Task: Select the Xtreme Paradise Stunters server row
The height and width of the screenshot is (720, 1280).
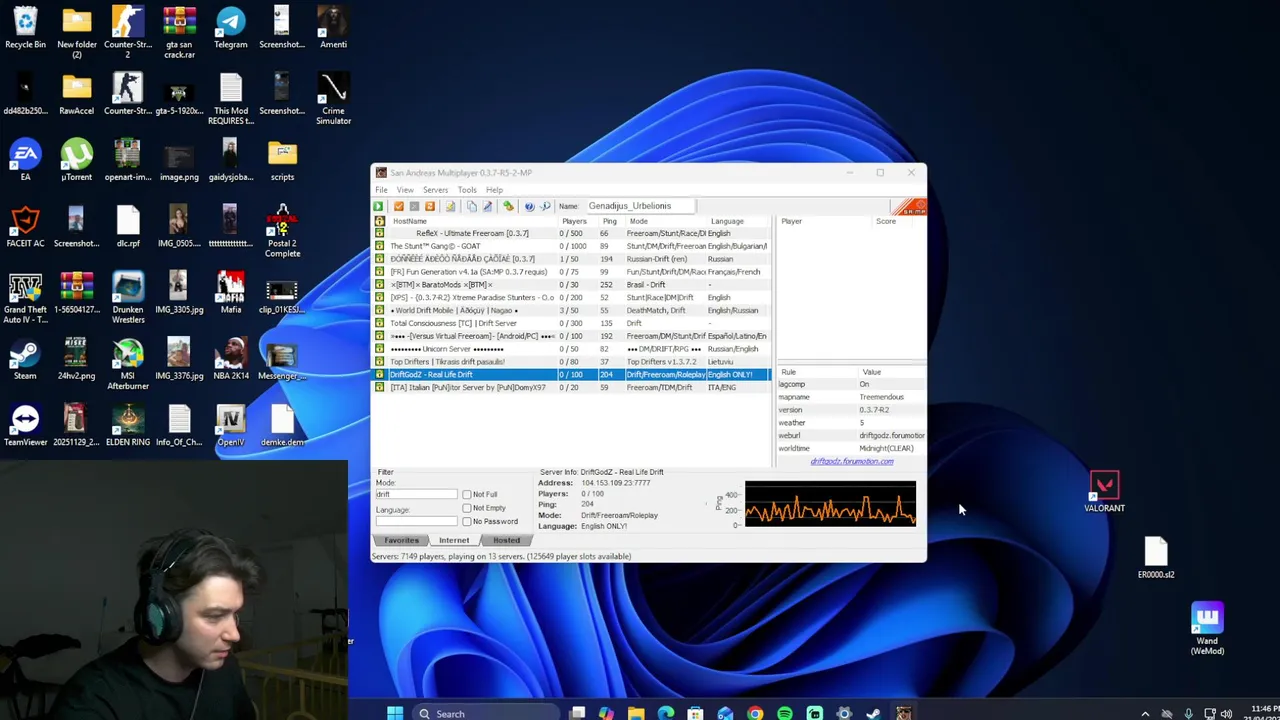Action: (x=571, y=298)
